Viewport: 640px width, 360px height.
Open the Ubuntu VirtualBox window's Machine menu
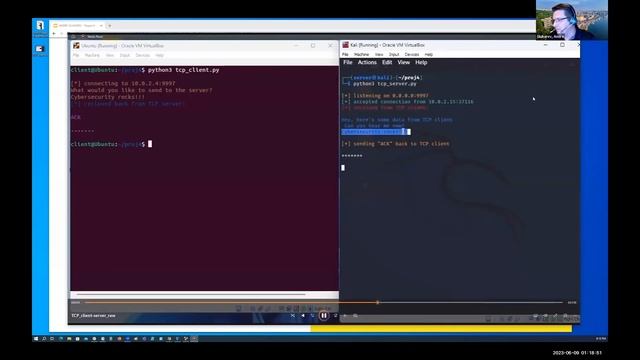tap(92, 55)
